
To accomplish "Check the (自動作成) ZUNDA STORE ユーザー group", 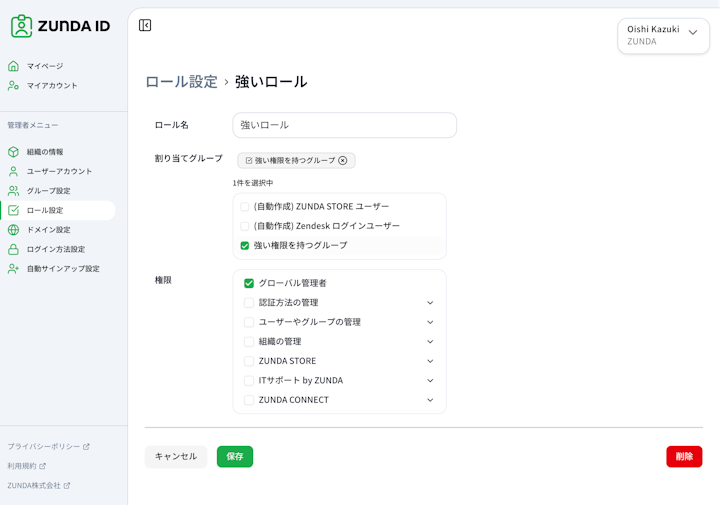I will tap(245, 207).
